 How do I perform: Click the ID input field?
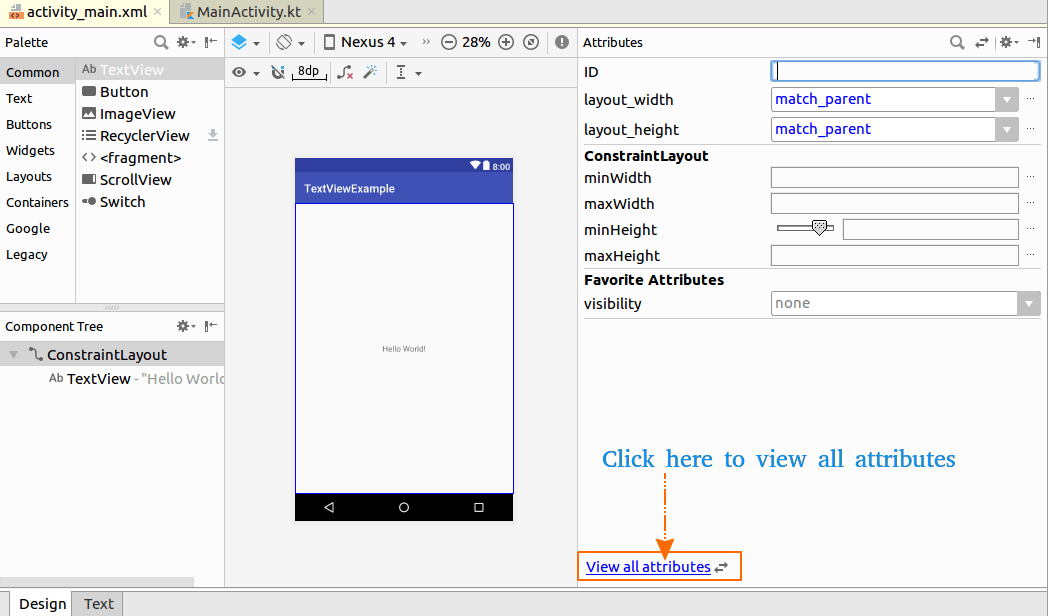[x=906, y=71]
